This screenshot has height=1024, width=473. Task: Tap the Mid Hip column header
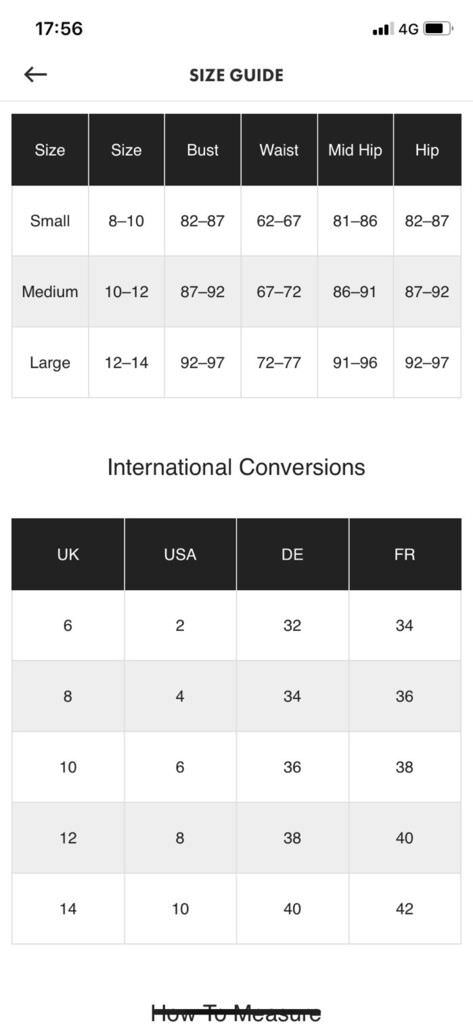pyautogui.click(x=355, y=150)
